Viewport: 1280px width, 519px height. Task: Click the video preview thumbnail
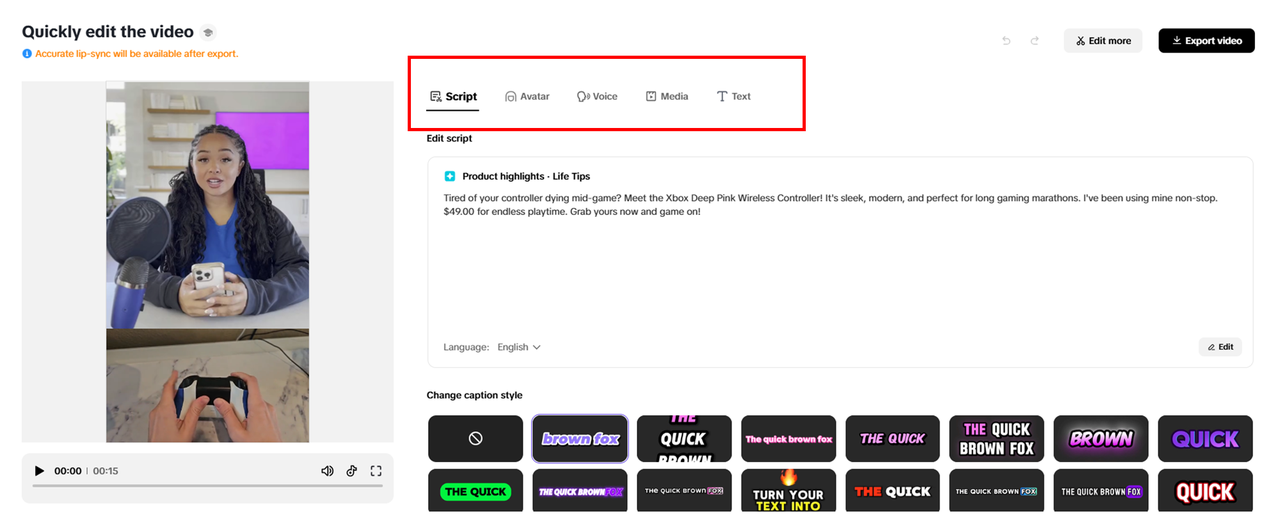(207, 262)
